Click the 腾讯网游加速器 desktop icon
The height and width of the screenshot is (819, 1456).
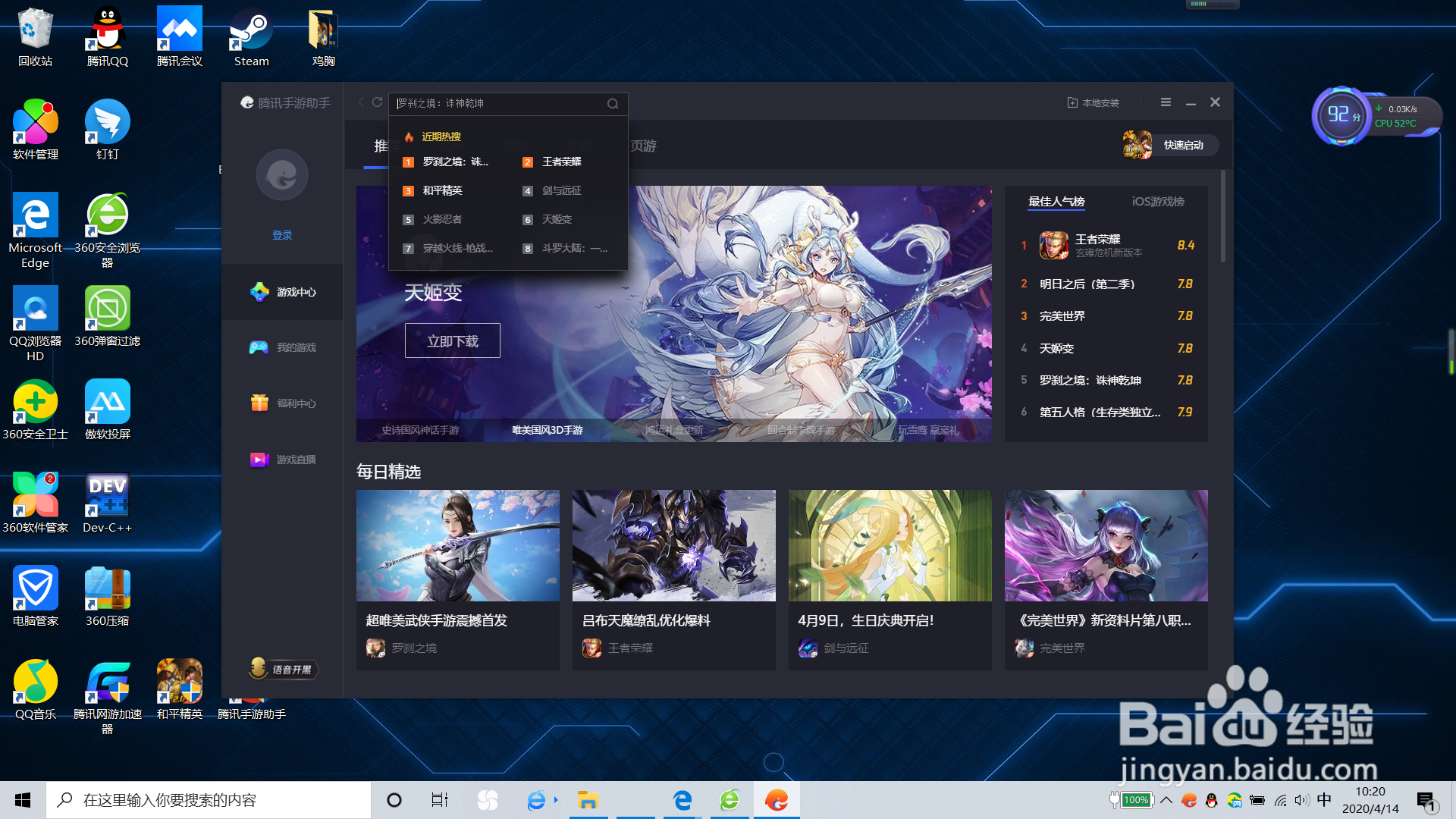point(108,696)
